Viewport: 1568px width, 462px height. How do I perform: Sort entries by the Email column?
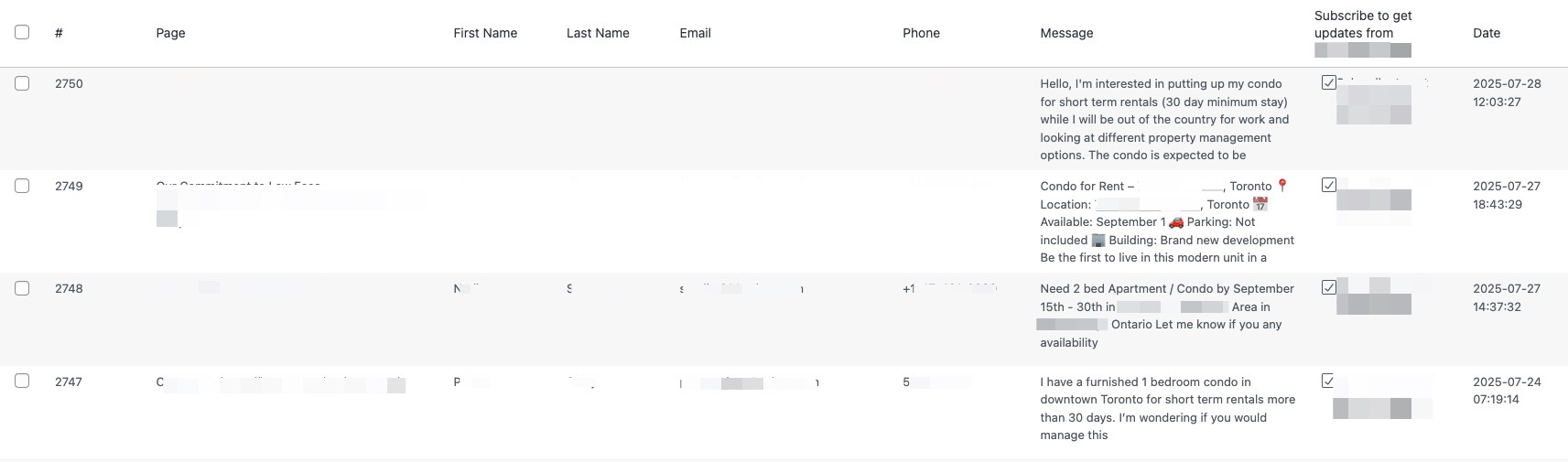[x=695, y=33]
